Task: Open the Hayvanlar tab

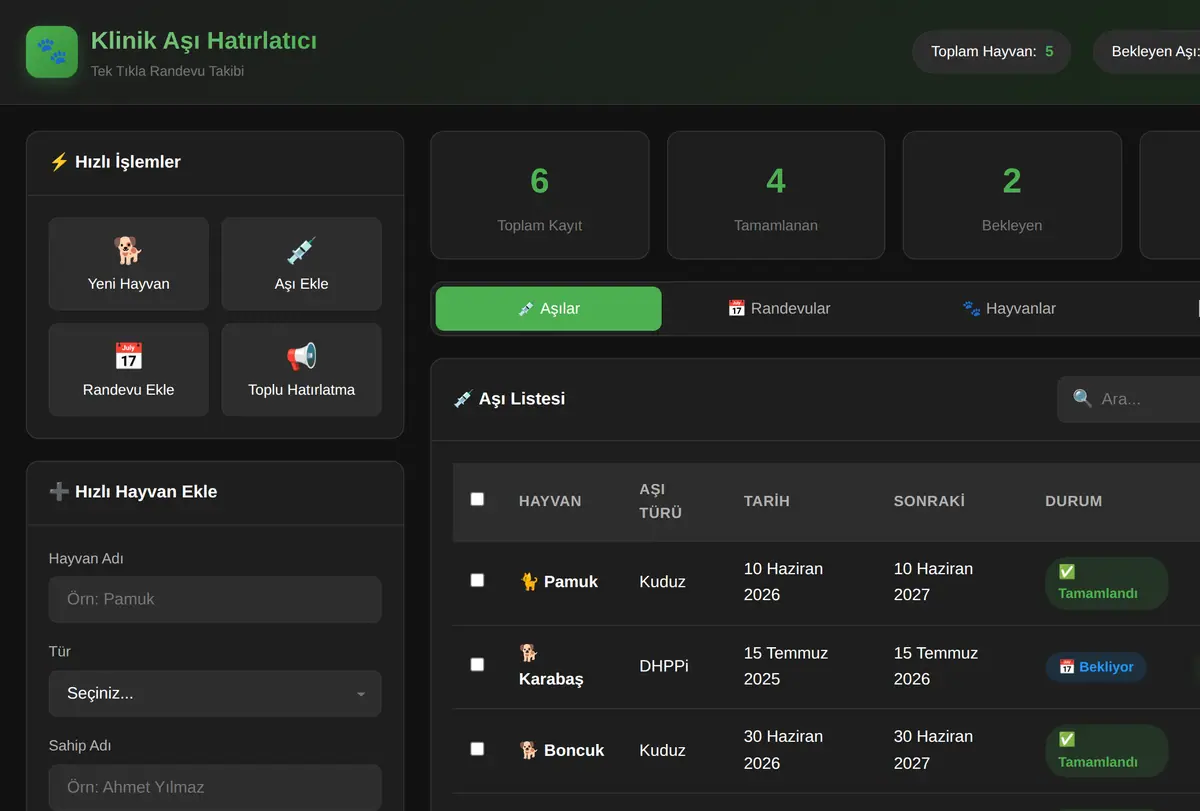Action: 1009,308
